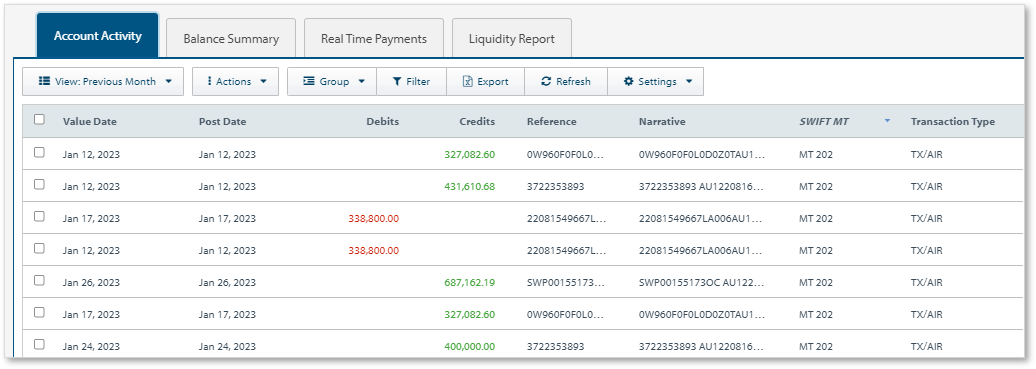This screenshot has width=1036, height=369.
Task: Click the Settings gear icon
Action: (628, 81)
